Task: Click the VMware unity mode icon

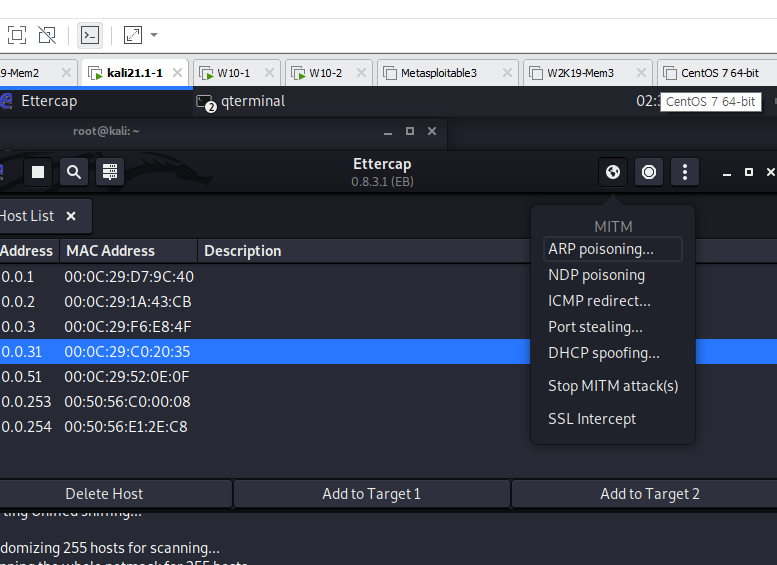Action: coord(47,35)
